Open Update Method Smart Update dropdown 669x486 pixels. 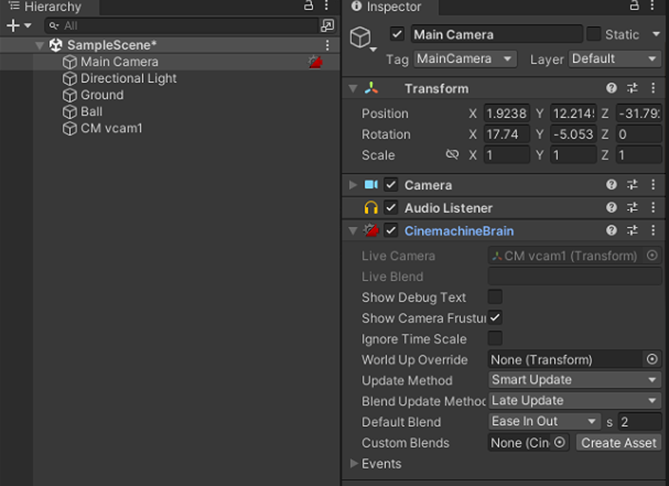coord(575,380)
